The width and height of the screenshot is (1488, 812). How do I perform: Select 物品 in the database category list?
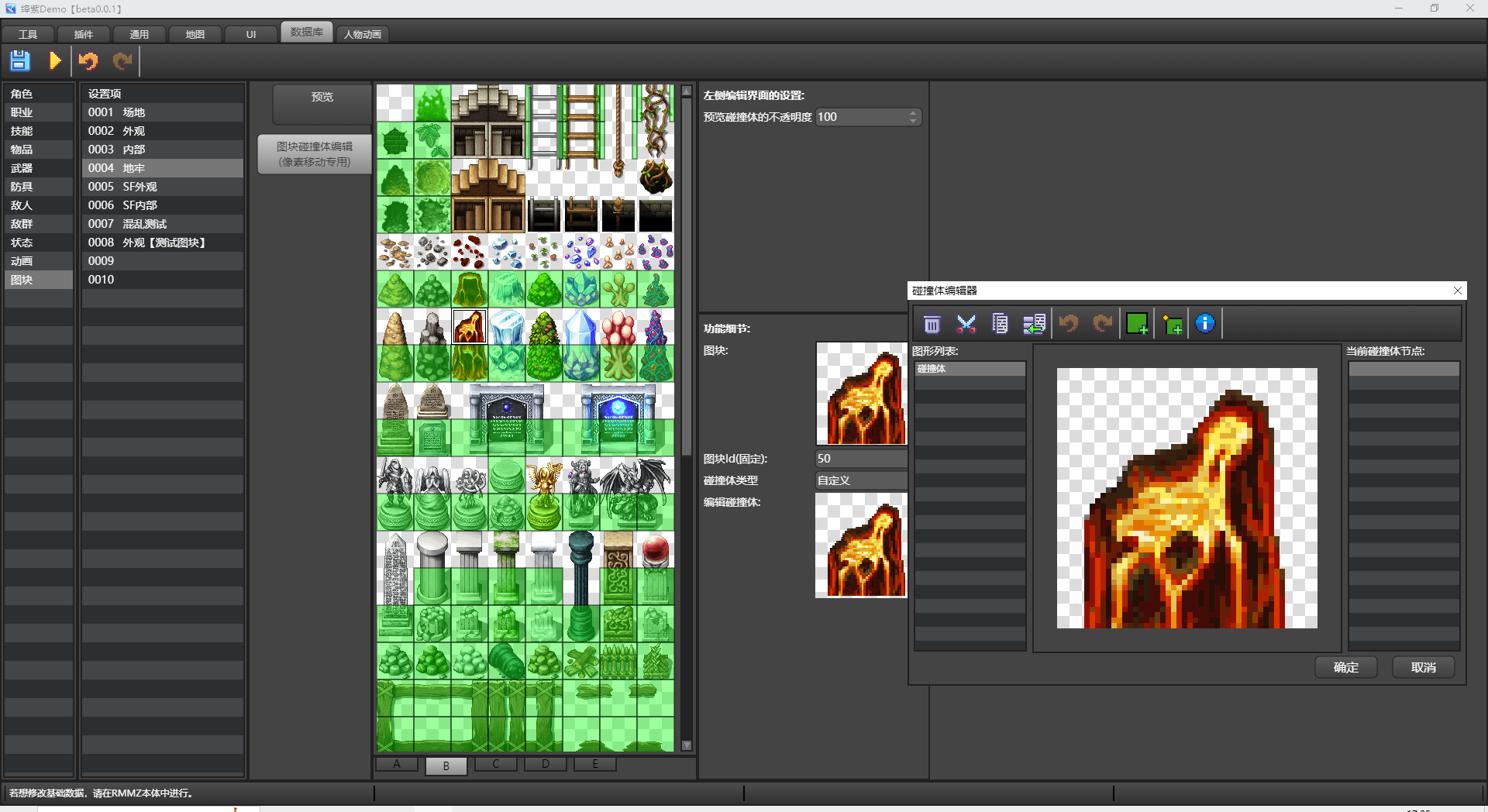click(x=39, y=150)
